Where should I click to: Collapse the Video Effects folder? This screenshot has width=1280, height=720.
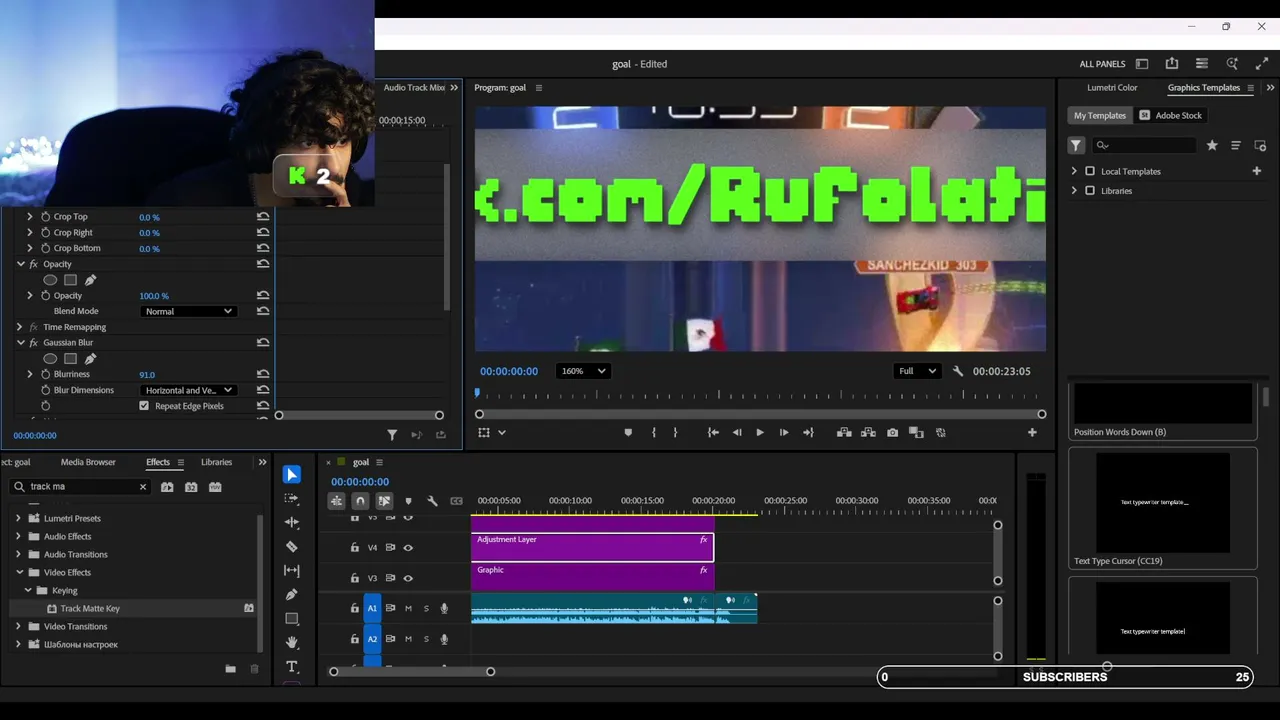point(18,573)
